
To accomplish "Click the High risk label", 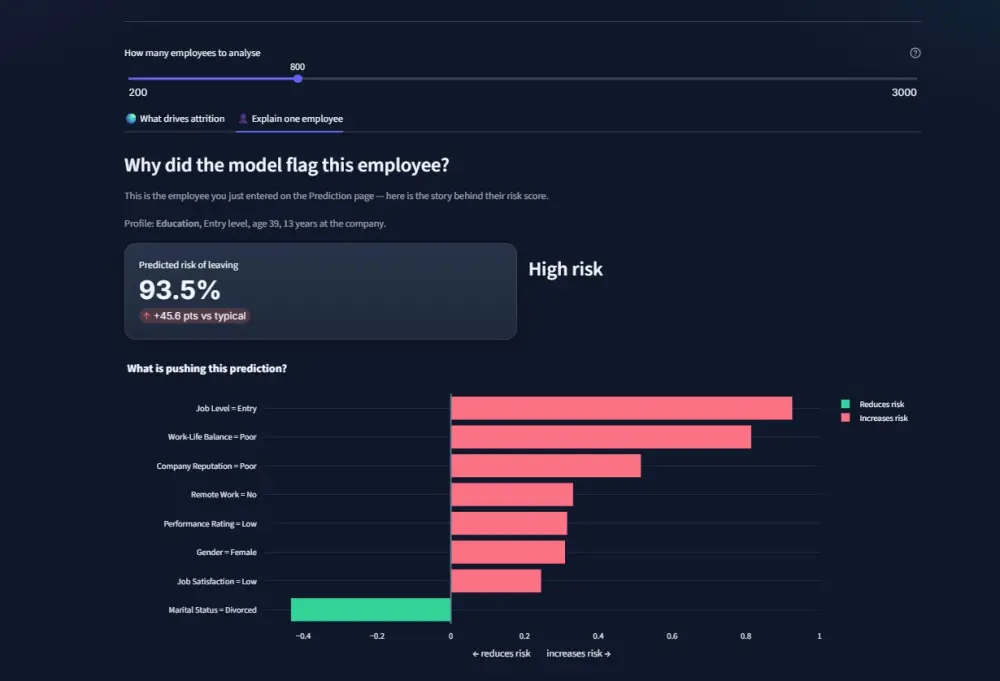I will coord(565,269).
